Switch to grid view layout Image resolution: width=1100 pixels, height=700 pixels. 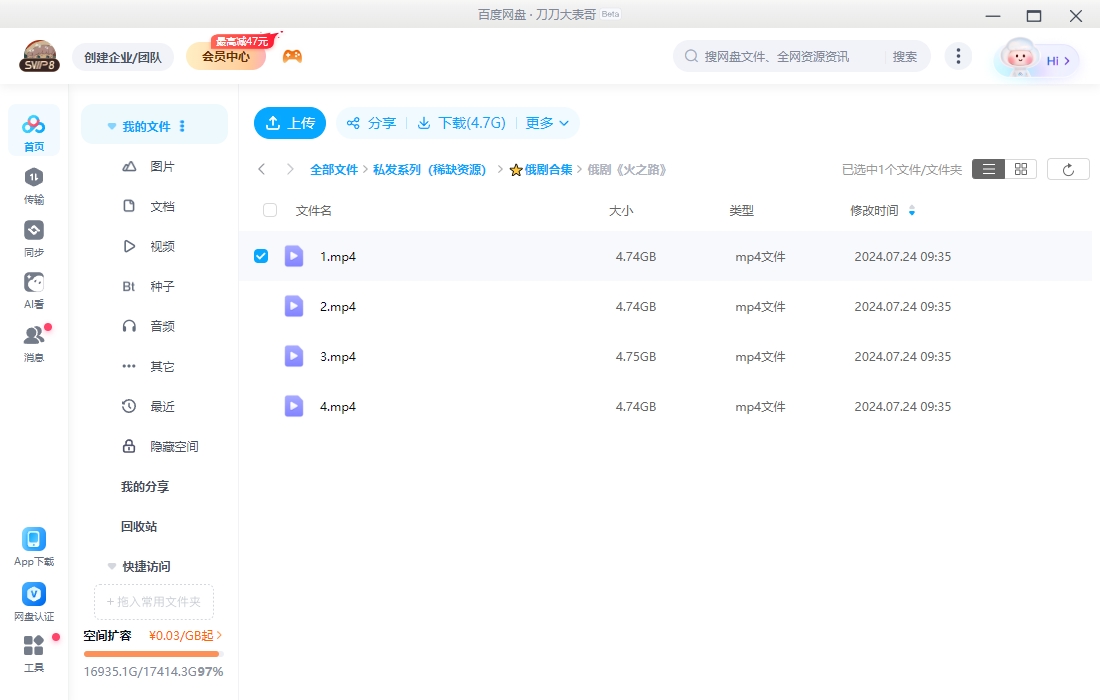(1020, 169)
